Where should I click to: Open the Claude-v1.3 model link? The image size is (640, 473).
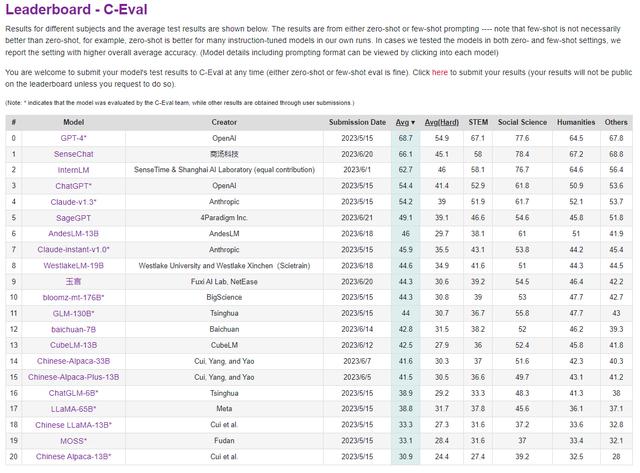click(73, 202)
